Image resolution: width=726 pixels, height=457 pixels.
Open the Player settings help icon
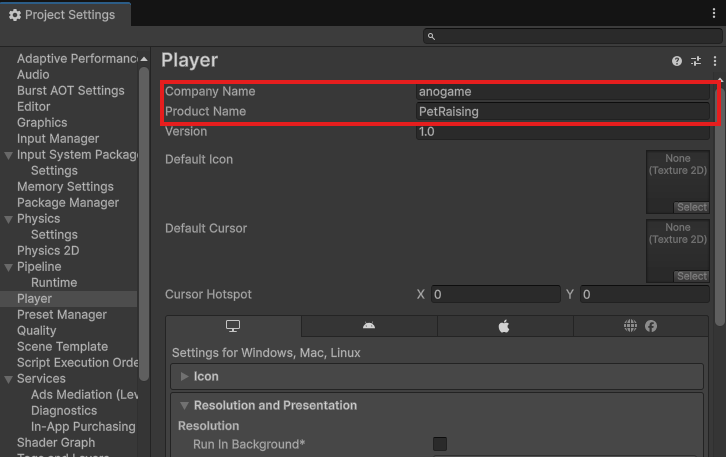(x=676, y=61)
